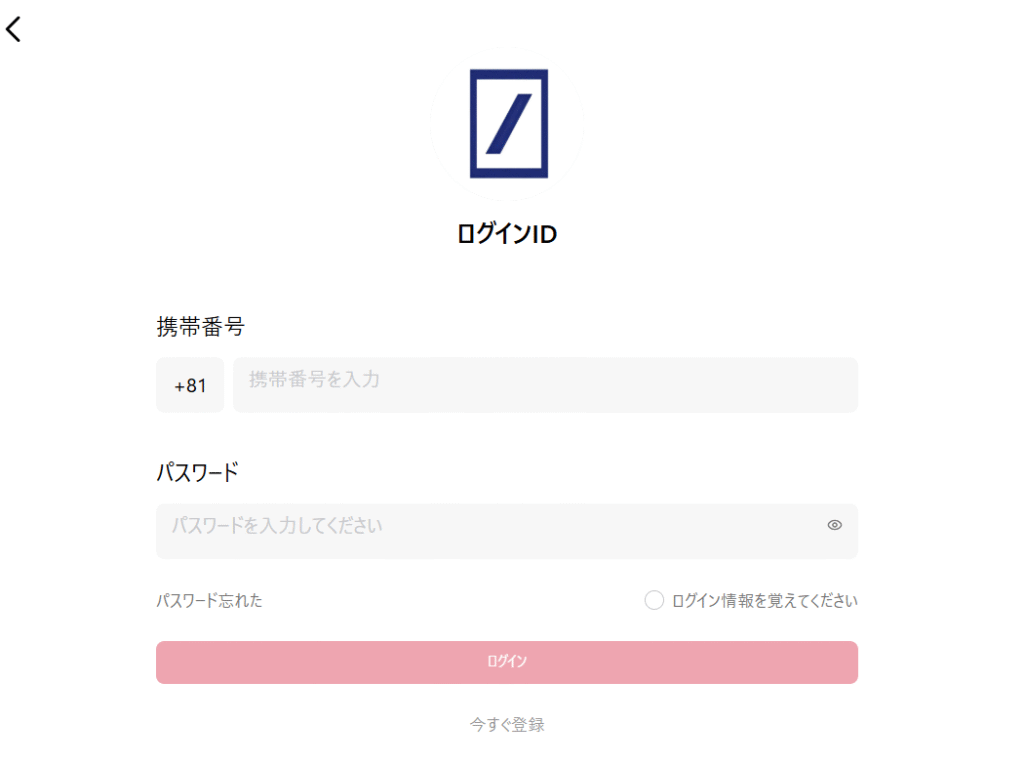The height and width of the screenshot is (763, 1024).
Task: Start new account signup via 今すぐ登録
Action: pyautogui.click(x=506, y=724)
